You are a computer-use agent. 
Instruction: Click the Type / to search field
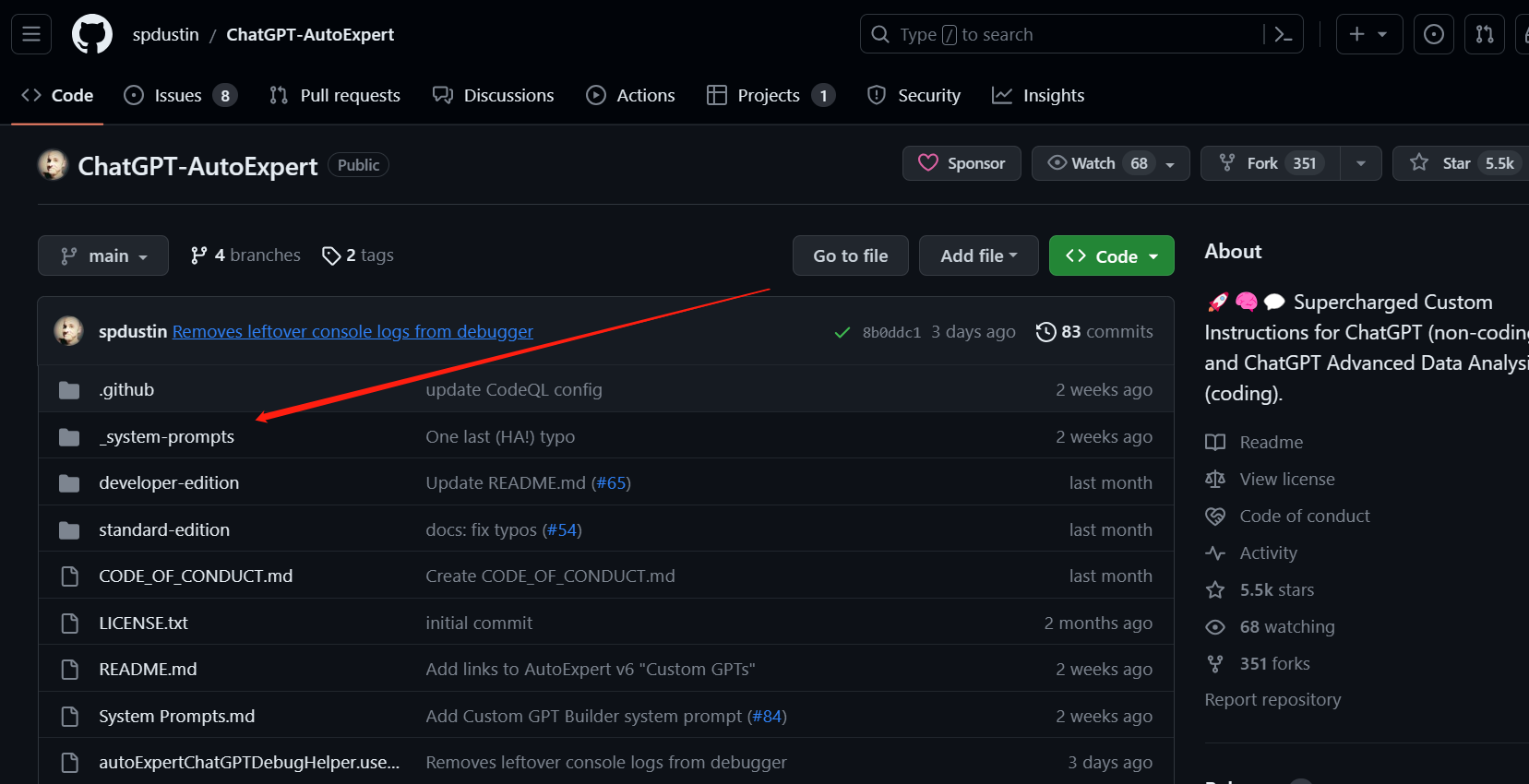(x=1061, y=34)
